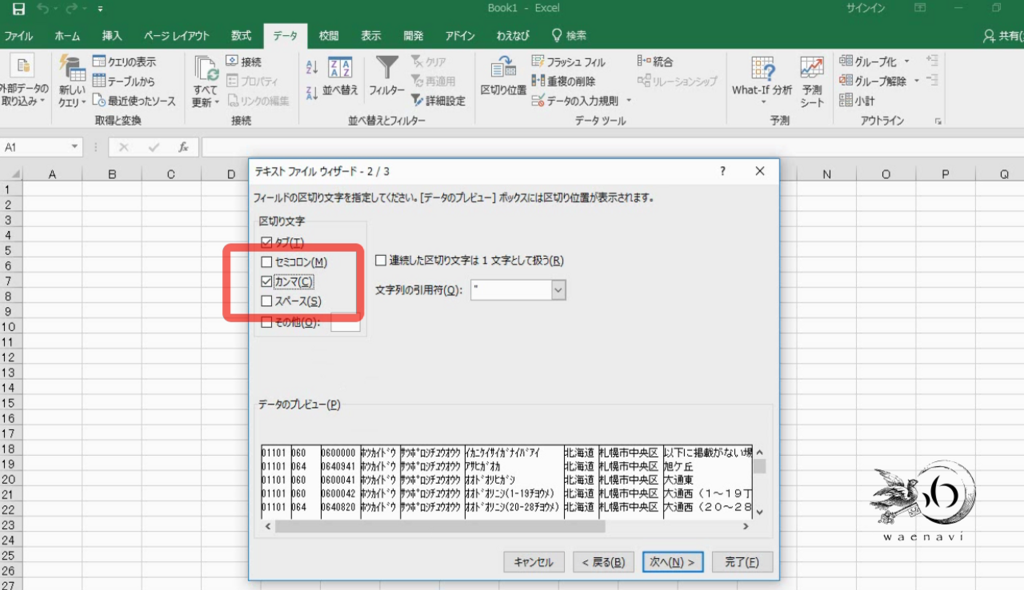Switch to ホーム tab

point(67,36)
